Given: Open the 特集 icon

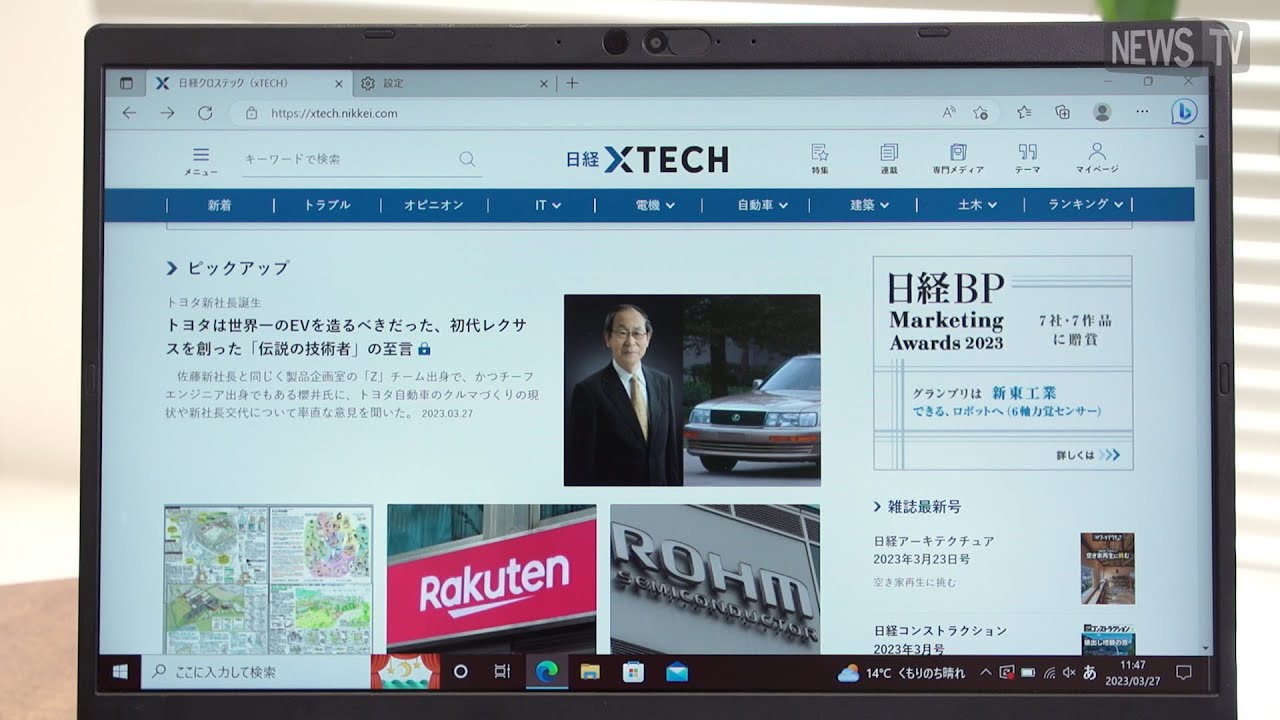Looking at the screenshot, I should 820,158.
